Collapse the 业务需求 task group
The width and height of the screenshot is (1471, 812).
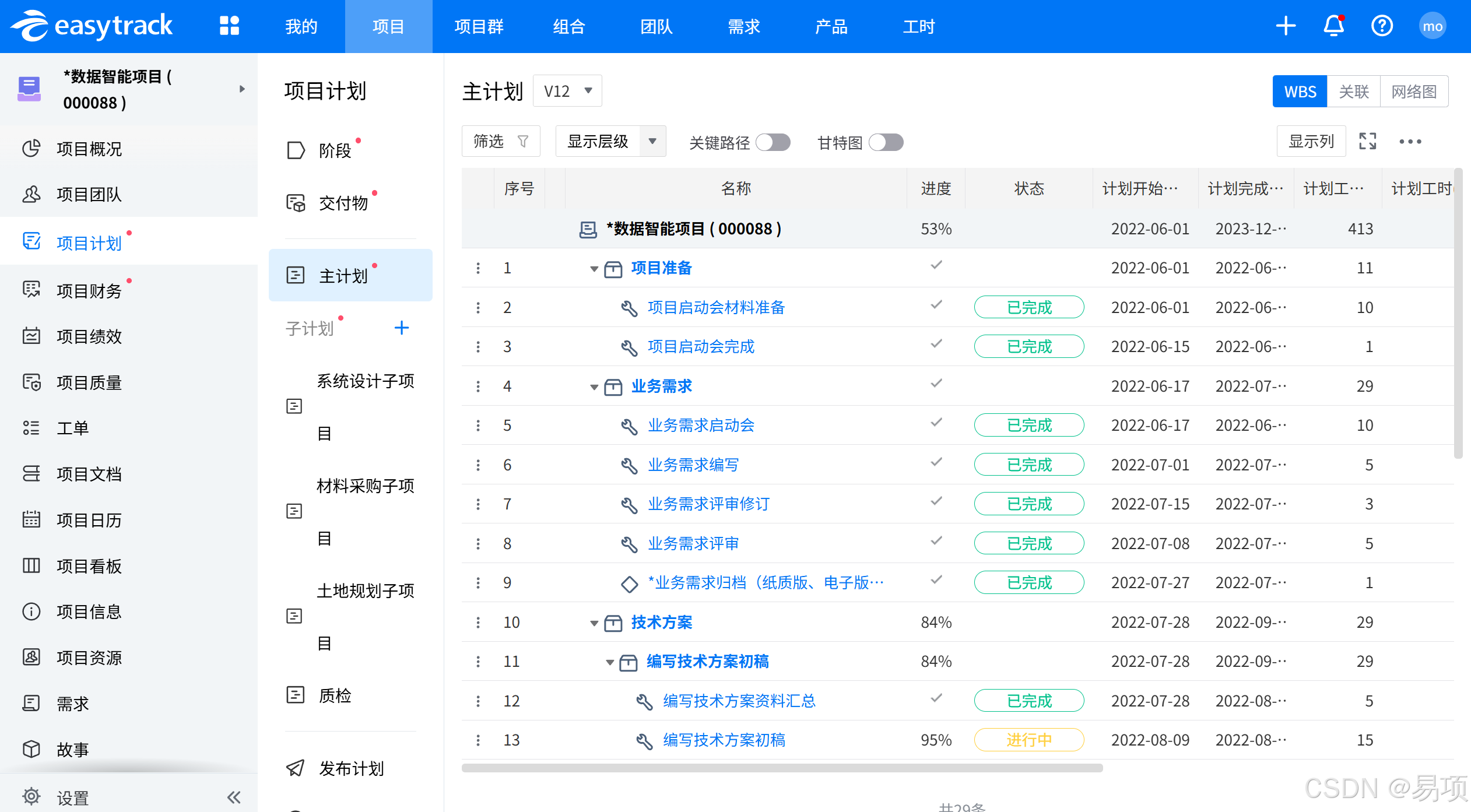(594, 387)
